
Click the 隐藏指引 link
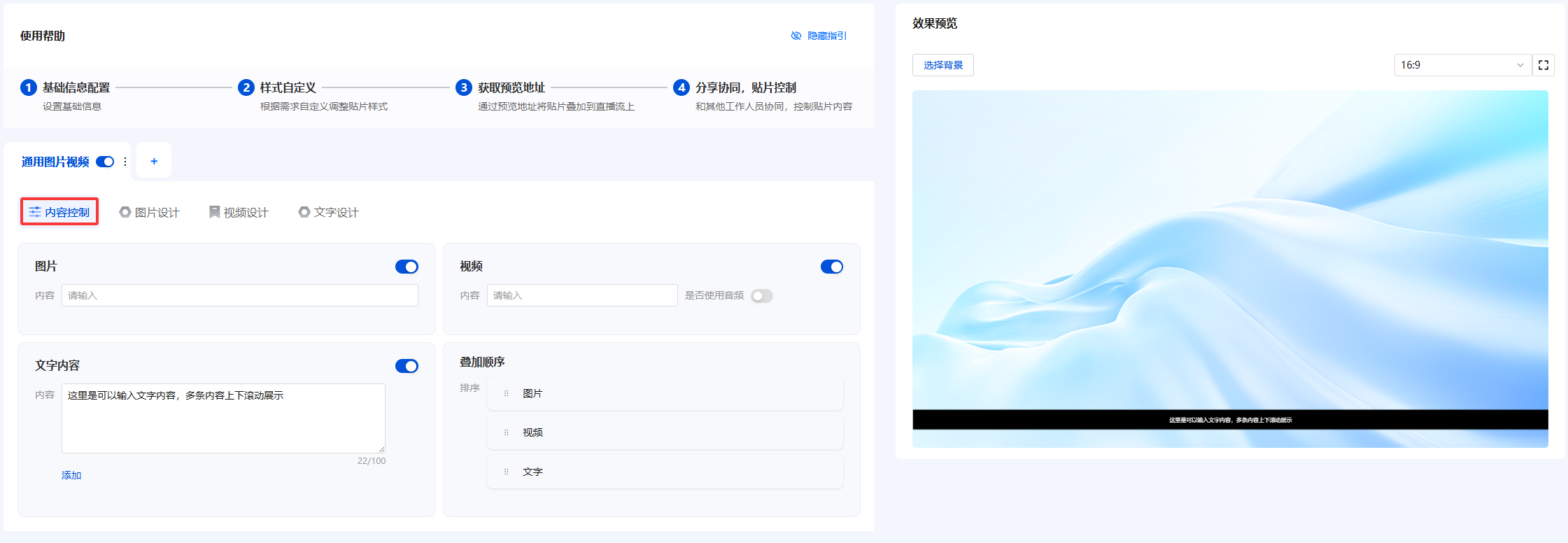[x=819, y=36]
